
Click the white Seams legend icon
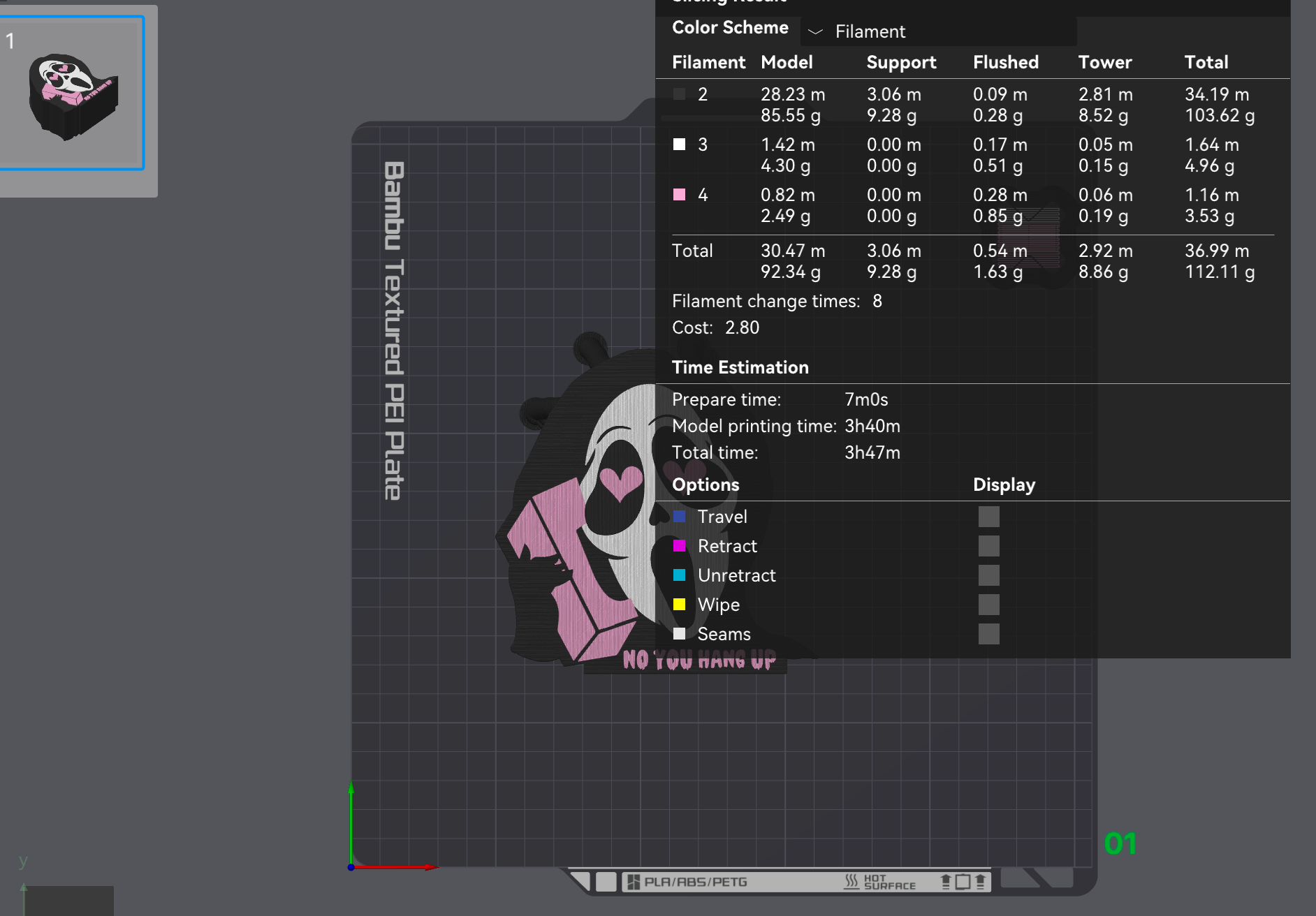coord(679,634)
